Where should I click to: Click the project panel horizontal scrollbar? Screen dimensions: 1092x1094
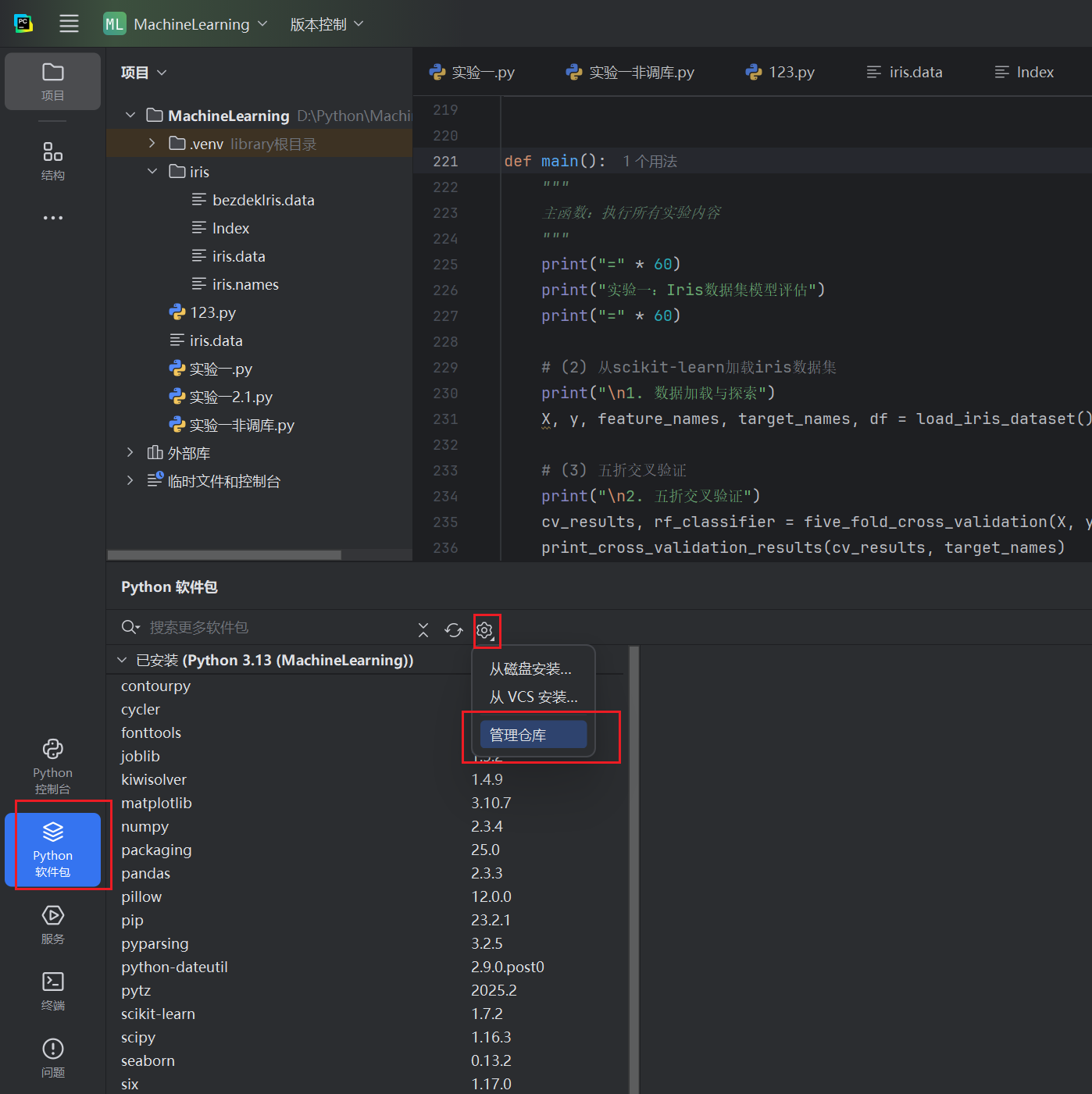[x=224, y=555]
